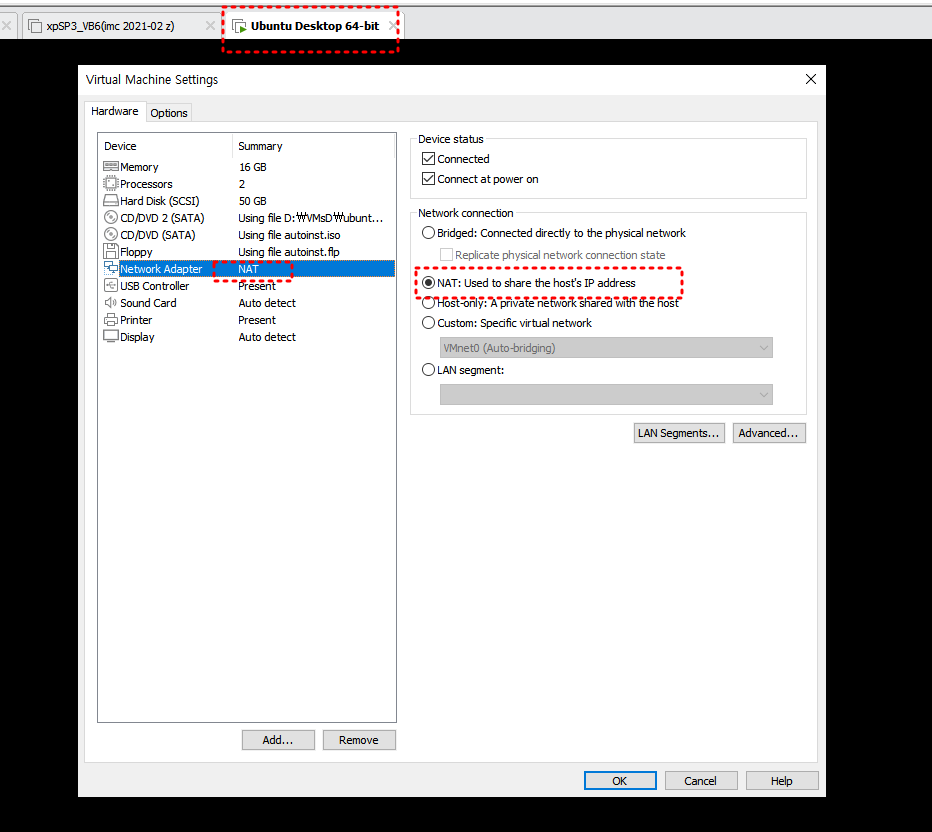Confirm settings with OK button

(x=620, y=780)
